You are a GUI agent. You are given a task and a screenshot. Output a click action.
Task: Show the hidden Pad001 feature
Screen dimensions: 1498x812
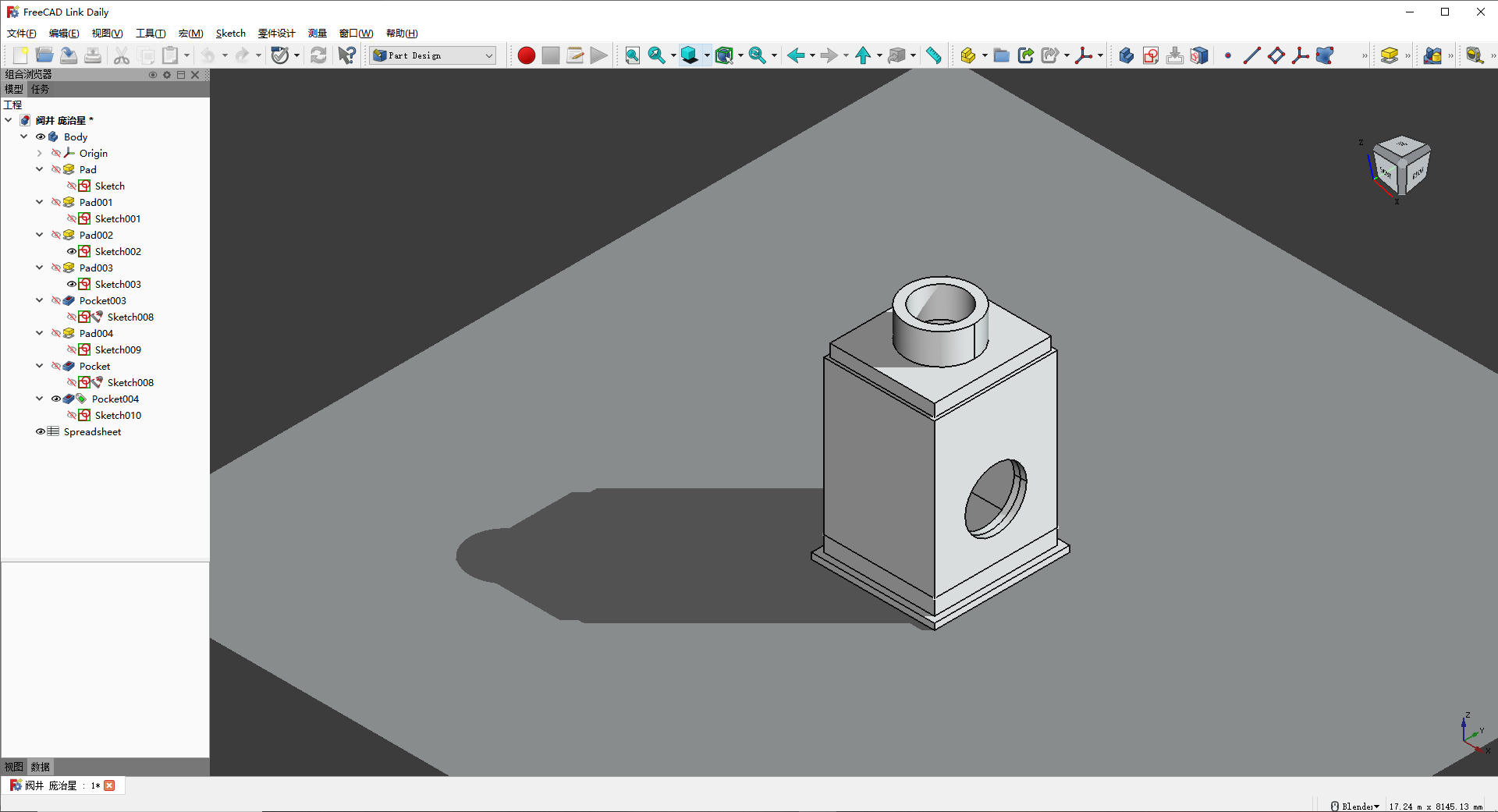click(56, 202)
